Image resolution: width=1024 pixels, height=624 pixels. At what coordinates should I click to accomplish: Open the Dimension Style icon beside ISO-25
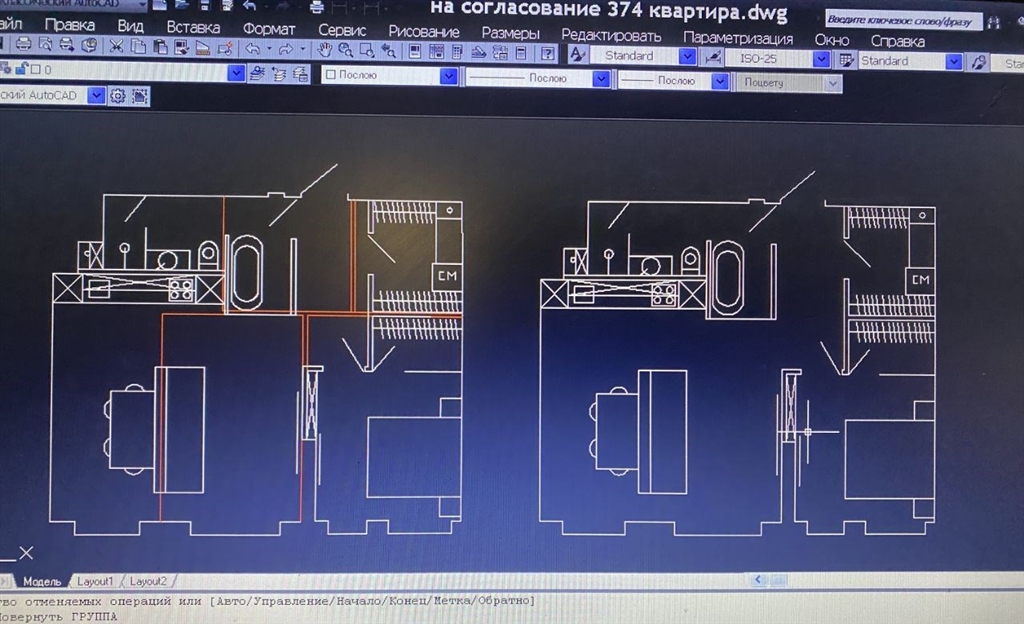click(714, 58)
